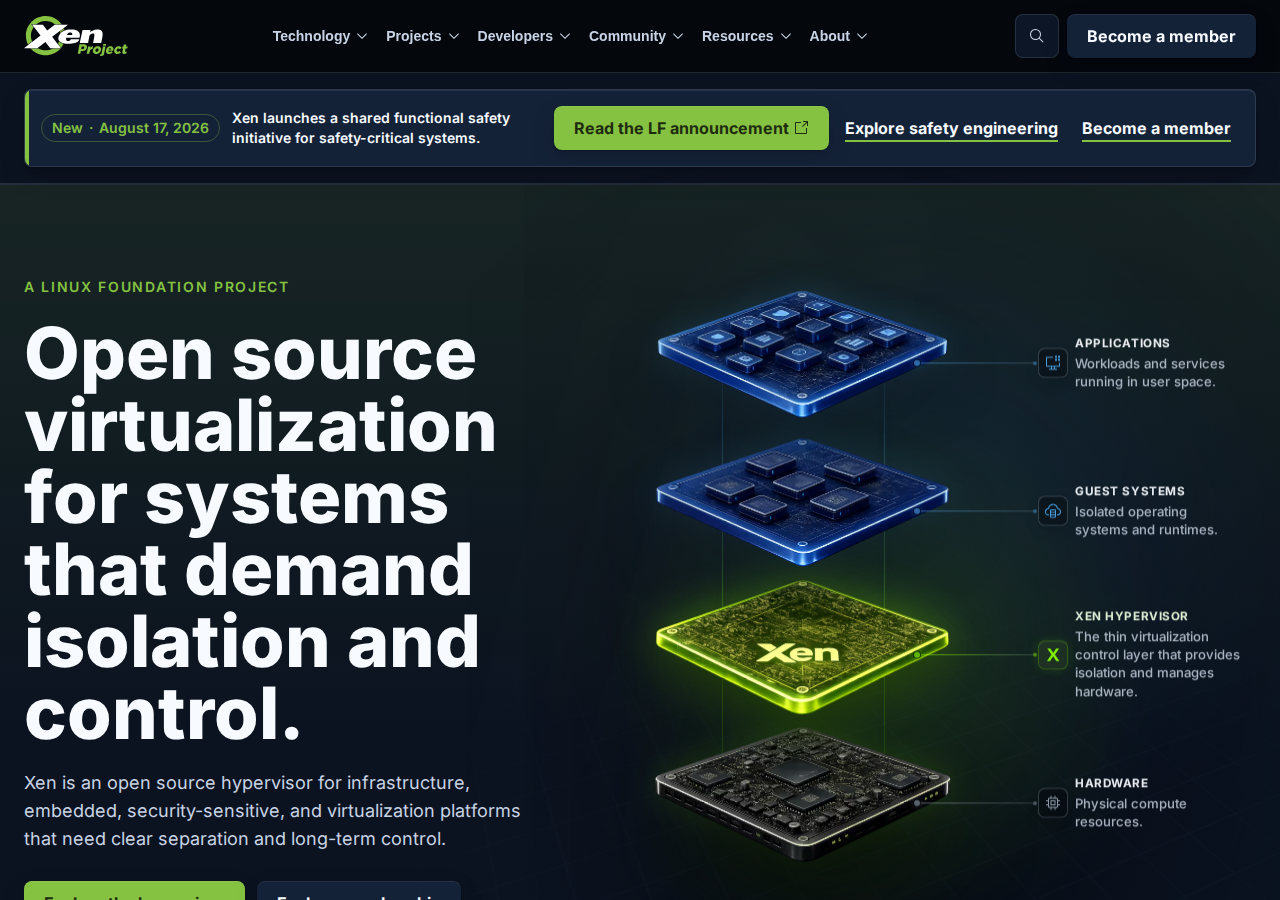Click the Xen Hypervisor X icon
Image resolution: width=1280 pixels, height=900 pixels.
(x=1053, y=655)
